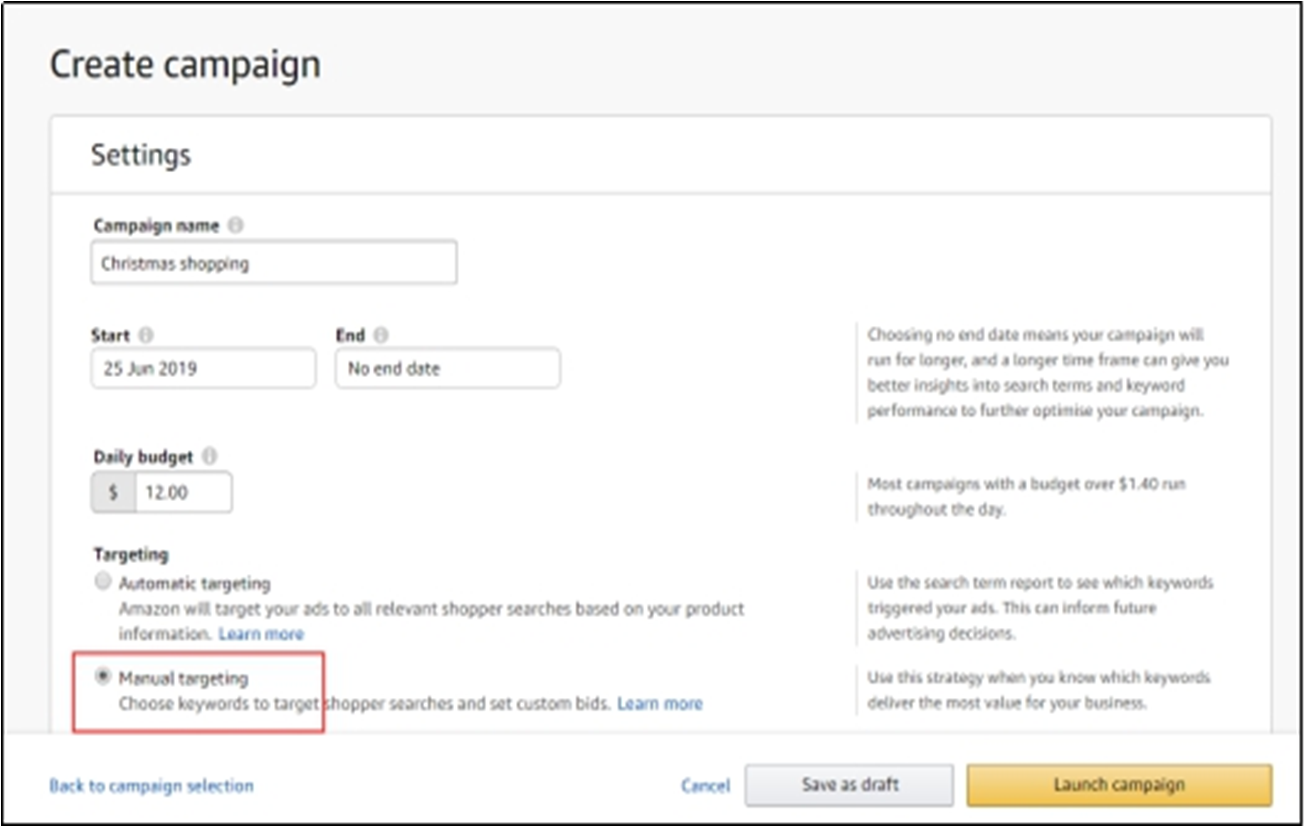
Task: Click the Daily budget info icon
Action: pyautogui.click(x=209, y=456)
